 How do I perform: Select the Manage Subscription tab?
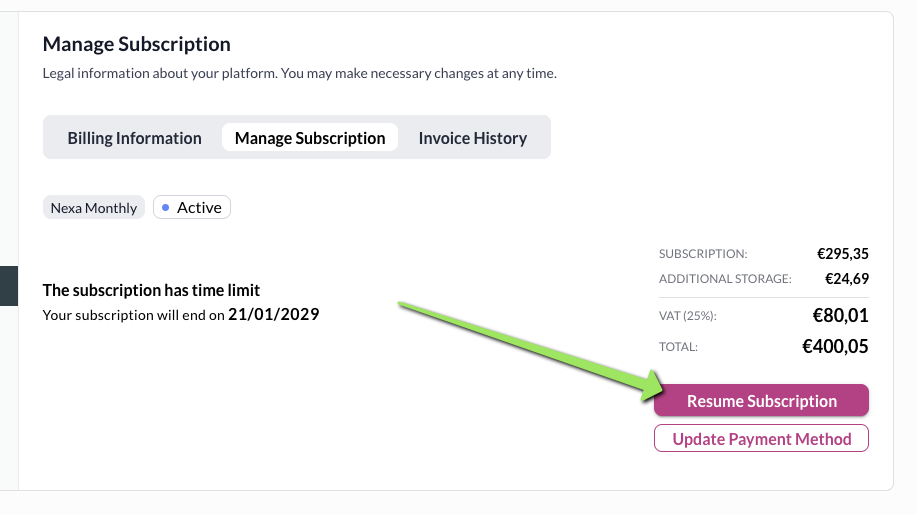(310, 138)
